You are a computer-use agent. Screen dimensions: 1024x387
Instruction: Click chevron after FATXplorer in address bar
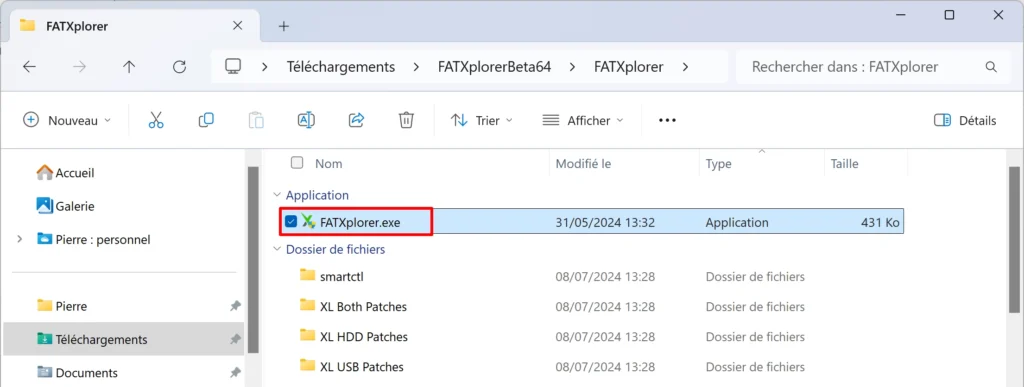tap(685, 67)
